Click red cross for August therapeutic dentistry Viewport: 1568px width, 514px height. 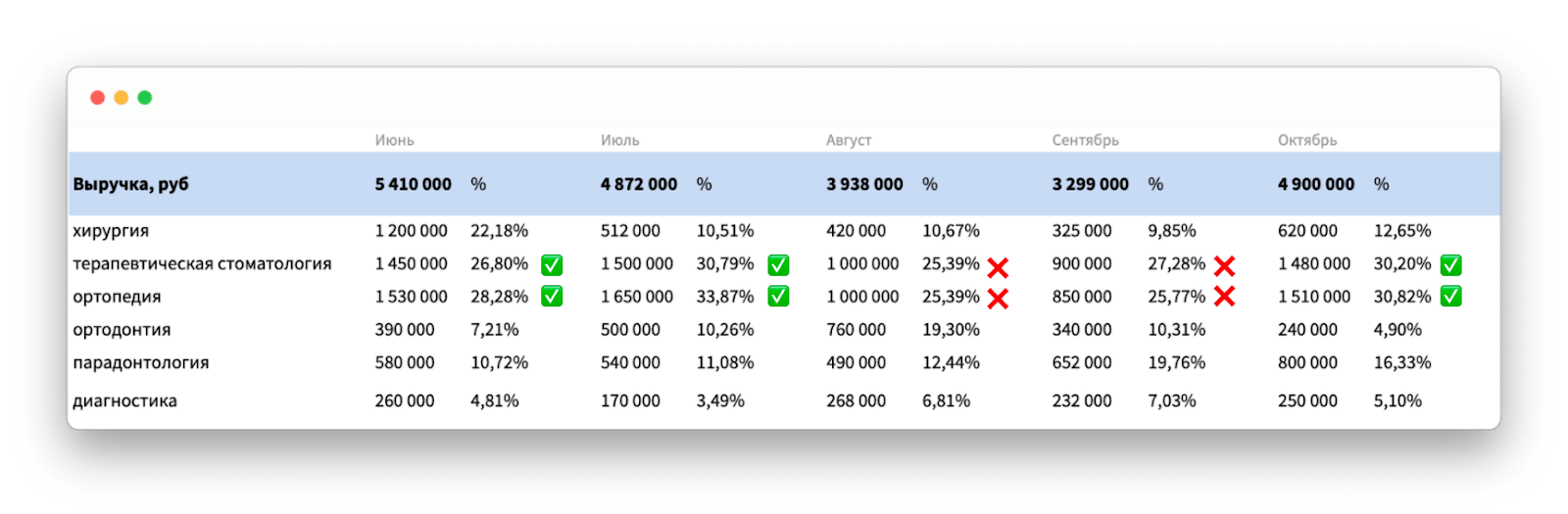tap(998, 267)
